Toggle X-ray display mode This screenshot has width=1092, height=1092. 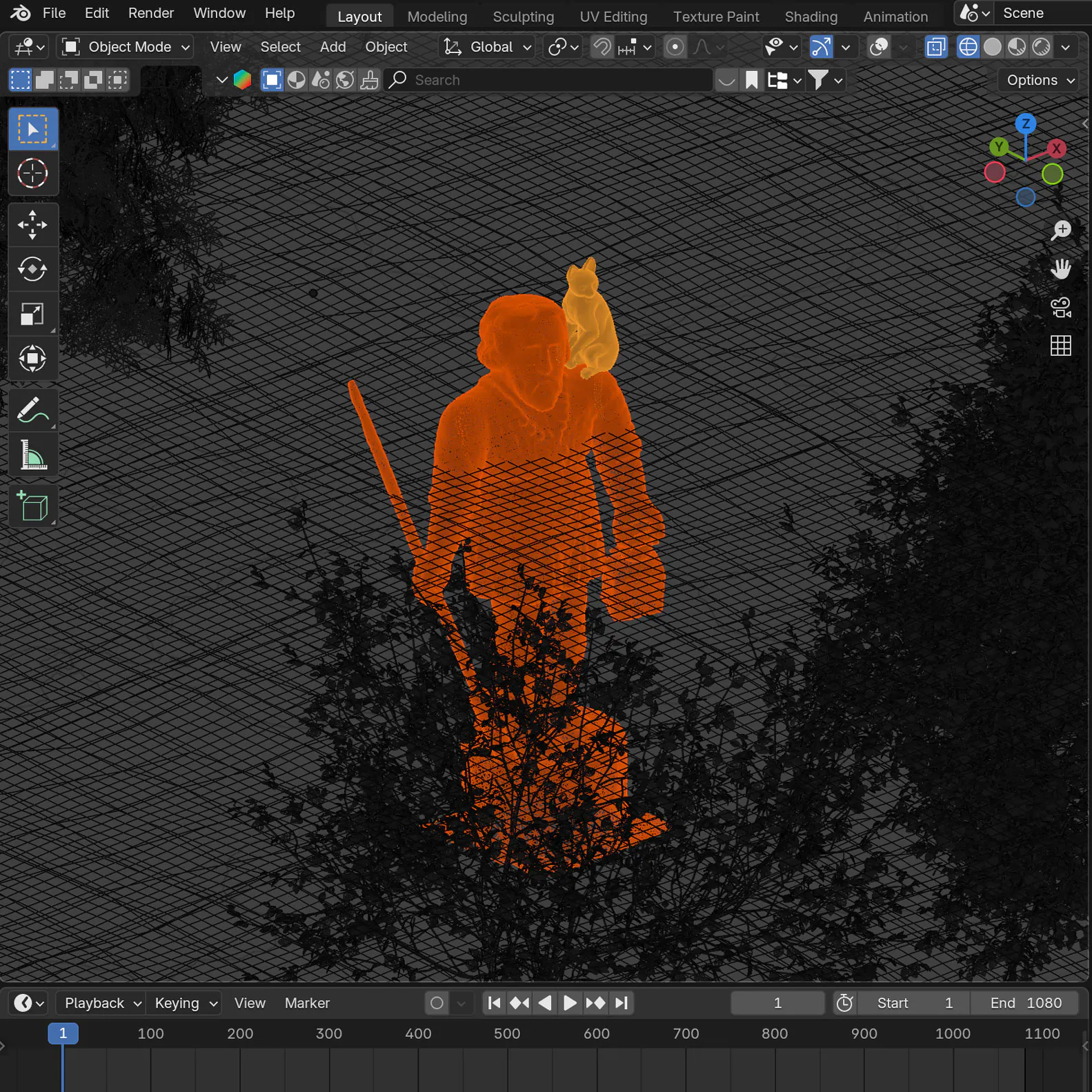point(935,47)
